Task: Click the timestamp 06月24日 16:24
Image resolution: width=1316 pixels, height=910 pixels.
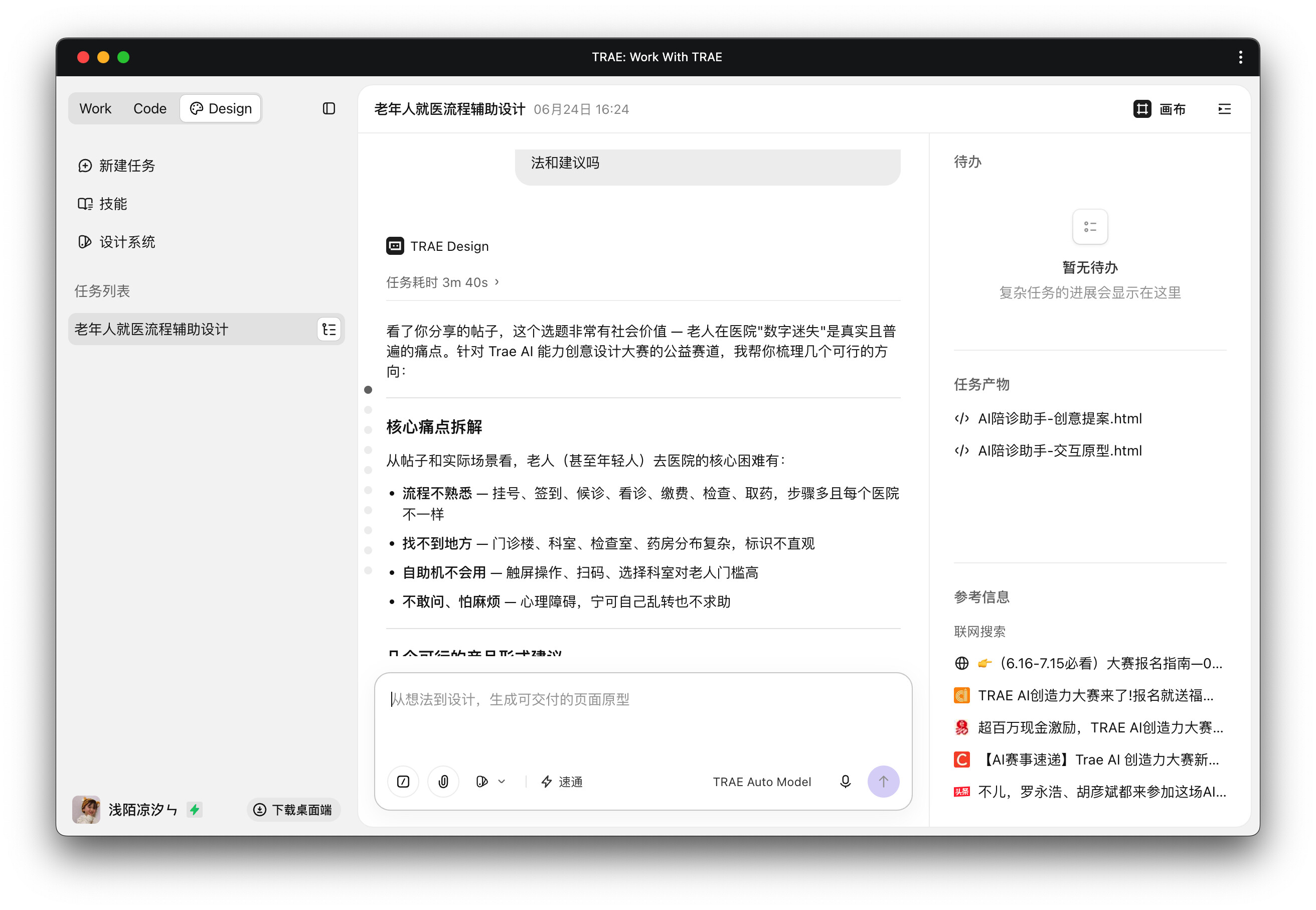Action: click(x=581, y=109)
